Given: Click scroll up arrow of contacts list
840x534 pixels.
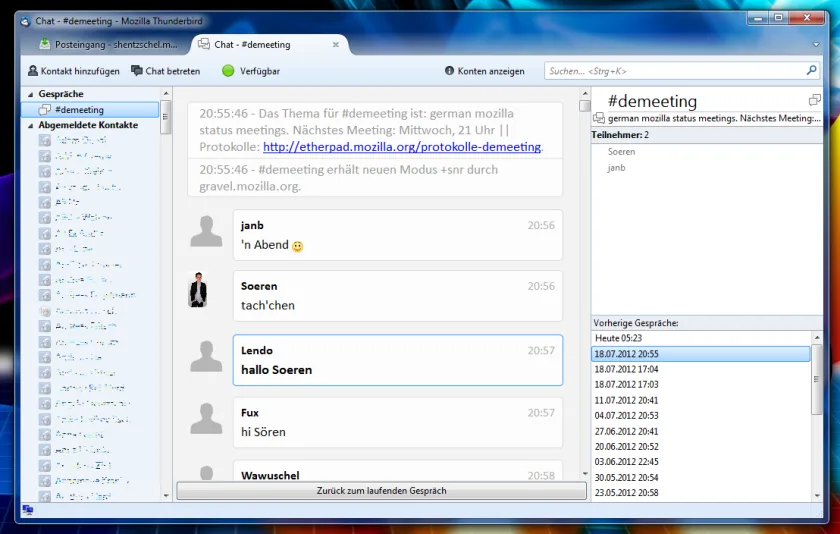Looking at the screenshot, I should pyautogui.click(x=166, y=93).
